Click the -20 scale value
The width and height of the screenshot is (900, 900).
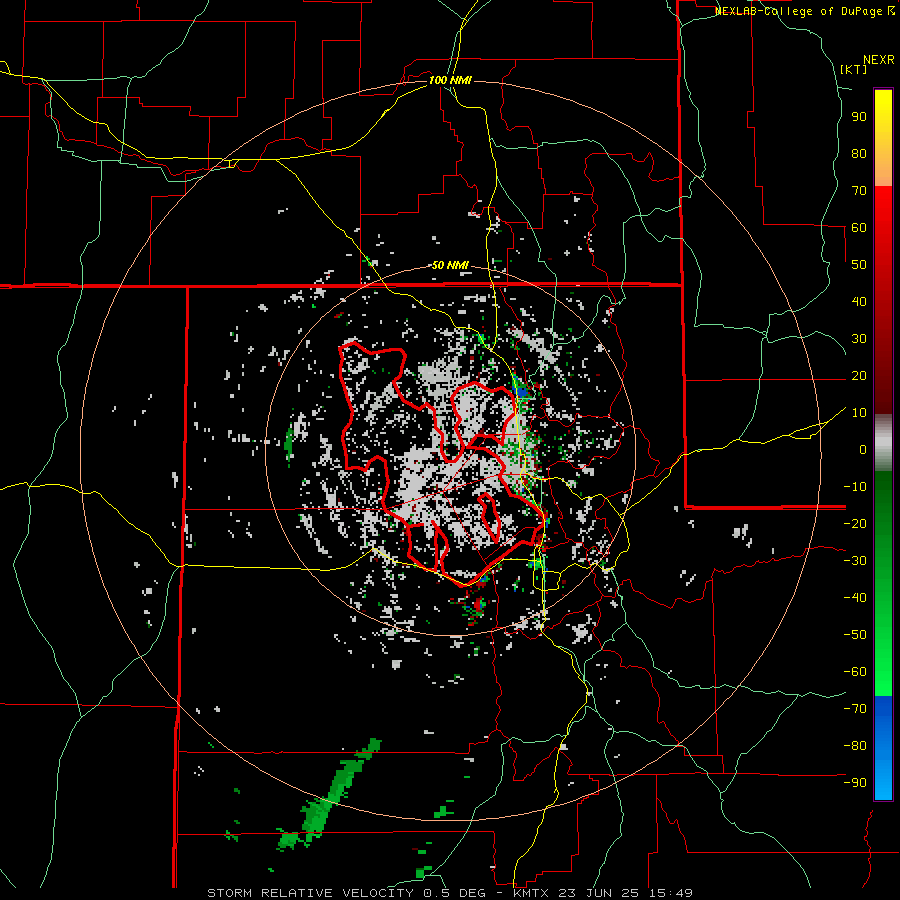855,523
